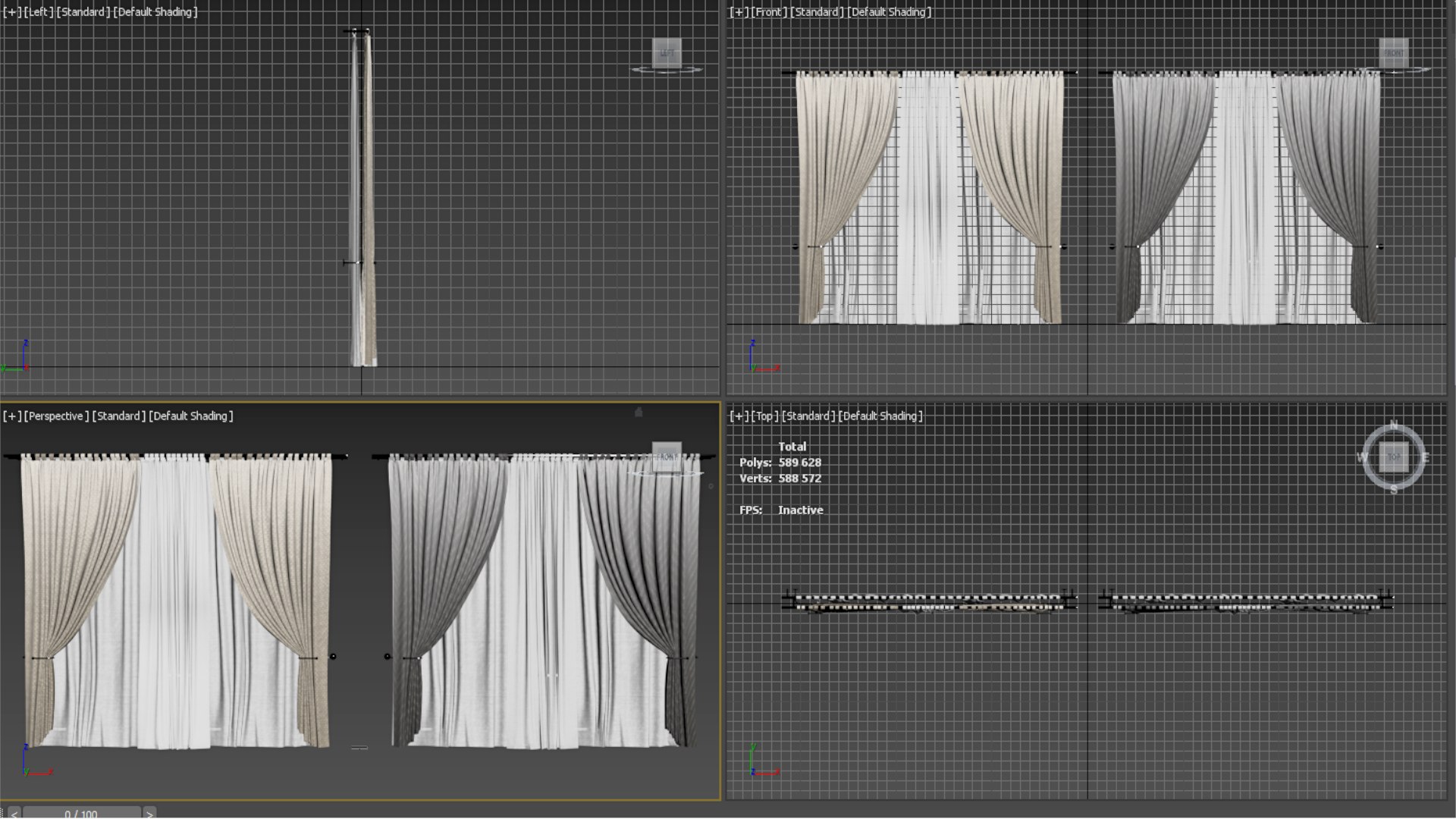Click the E compass letter on Top ViewCube

pyautogui.click(x=1425, y=457)
